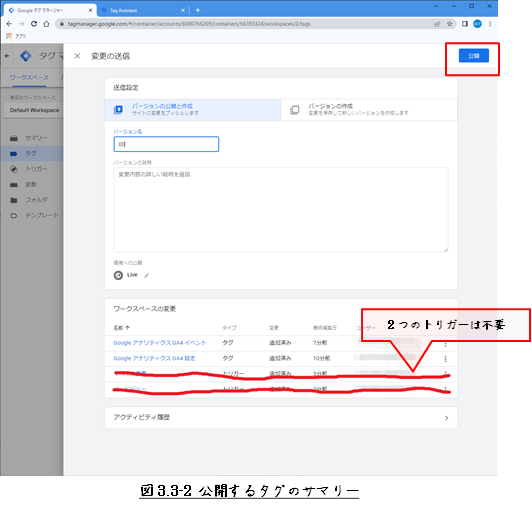Open タグ in the sidebar
The height and width of the screenshot is (523, 532).
(x=31, y=153)
